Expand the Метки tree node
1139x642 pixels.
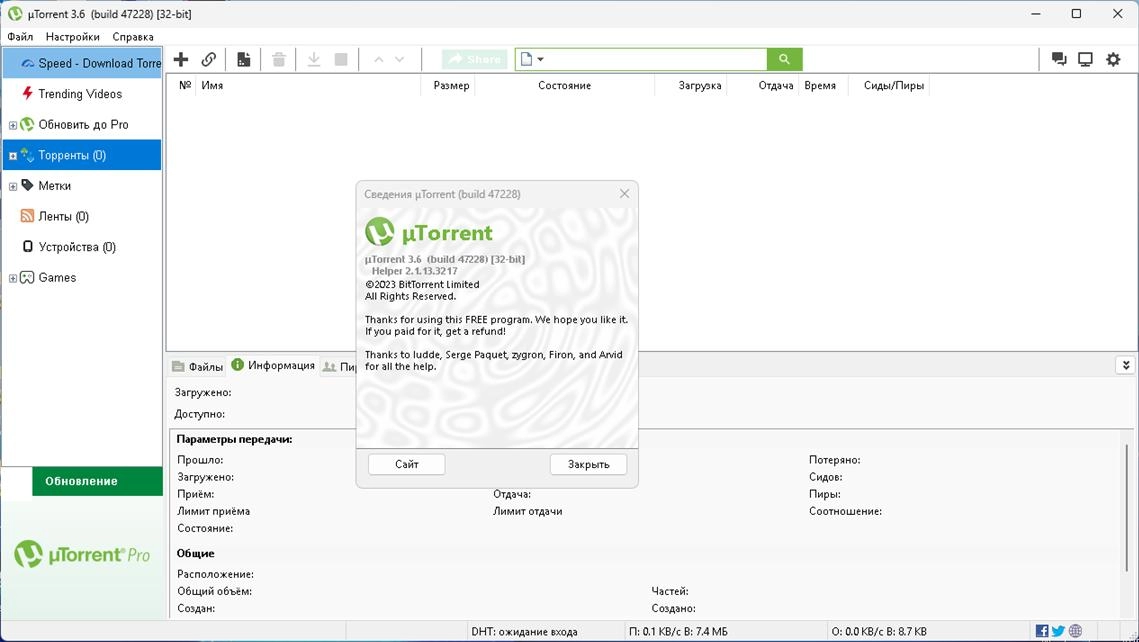coord(12,186)
